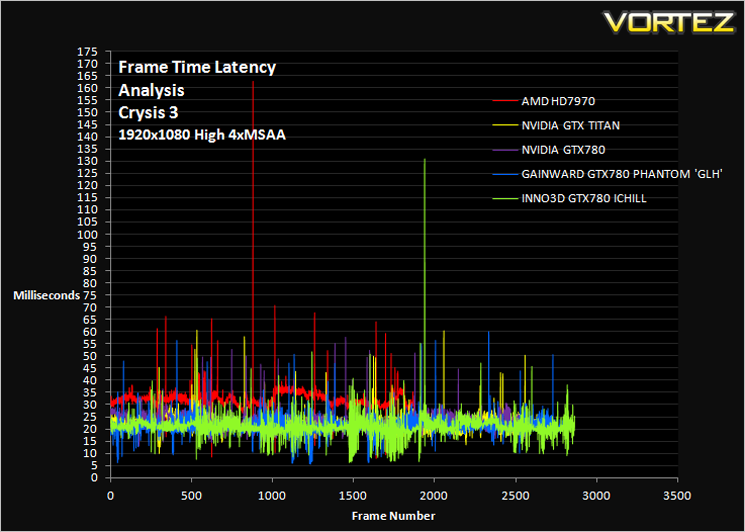Viewport: 745px width, 532px height.
Task: Click the green INNO3D legend line
Action: (505, 199)
